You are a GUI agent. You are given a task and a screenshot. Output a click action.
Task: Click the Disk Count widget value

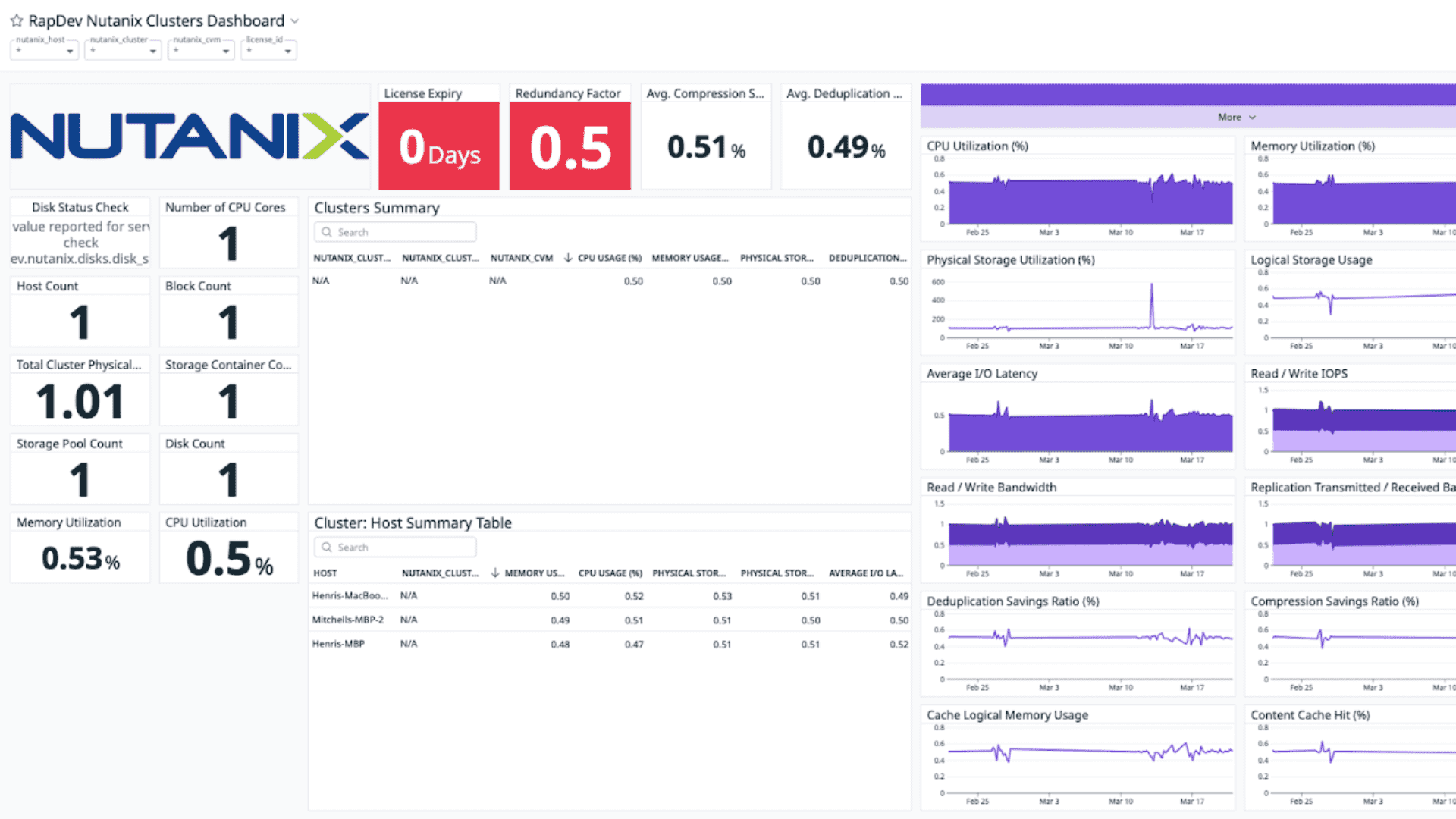[x=228, y=480]
